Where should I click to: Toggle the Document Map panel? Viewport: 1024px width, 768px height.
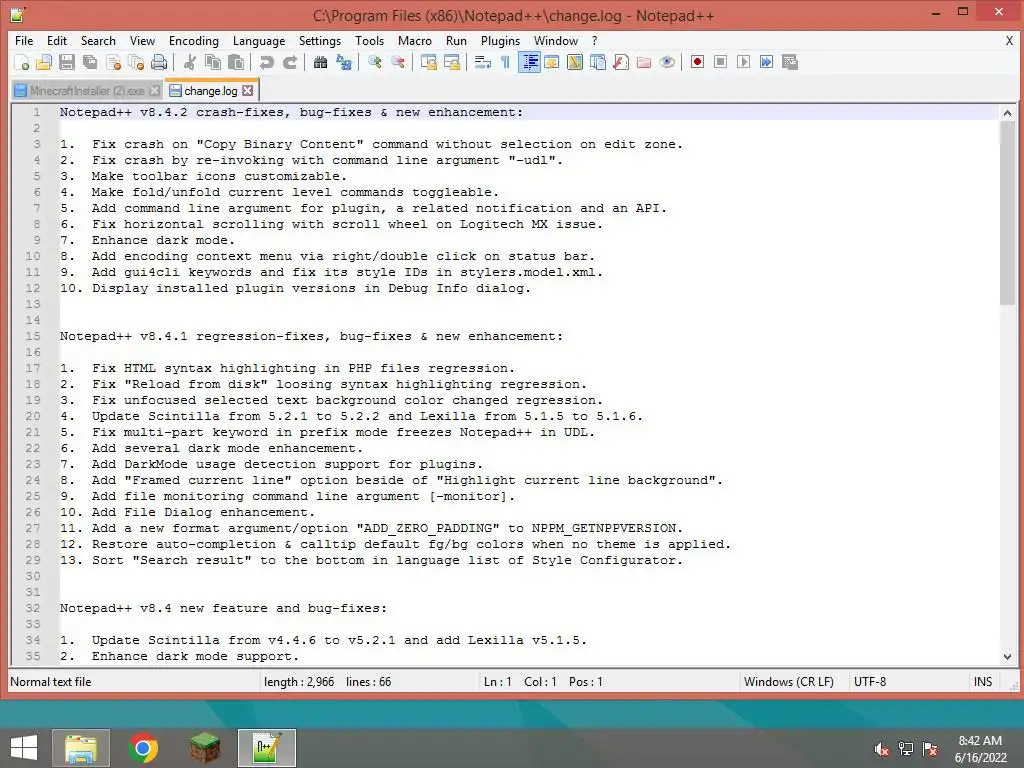[x=575, y=62]
